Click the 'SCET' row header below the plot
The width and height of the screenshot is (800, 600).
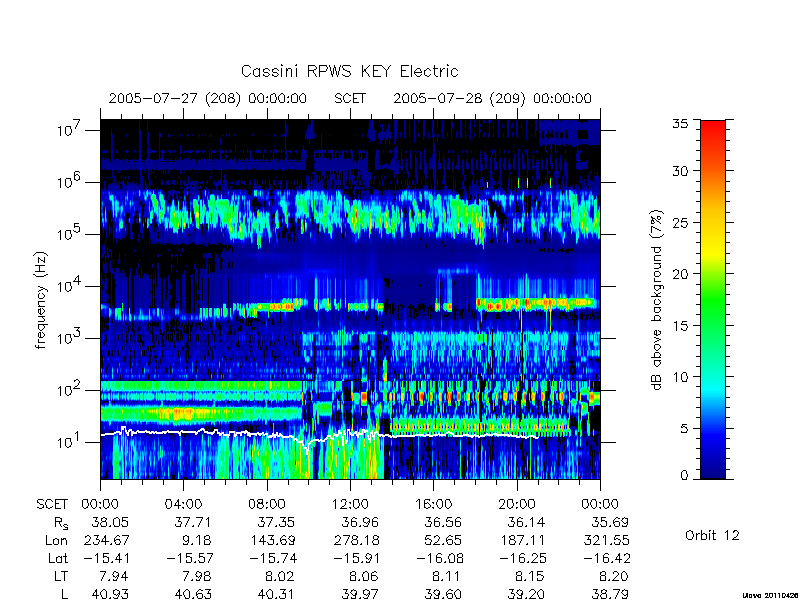coord(52,504)
